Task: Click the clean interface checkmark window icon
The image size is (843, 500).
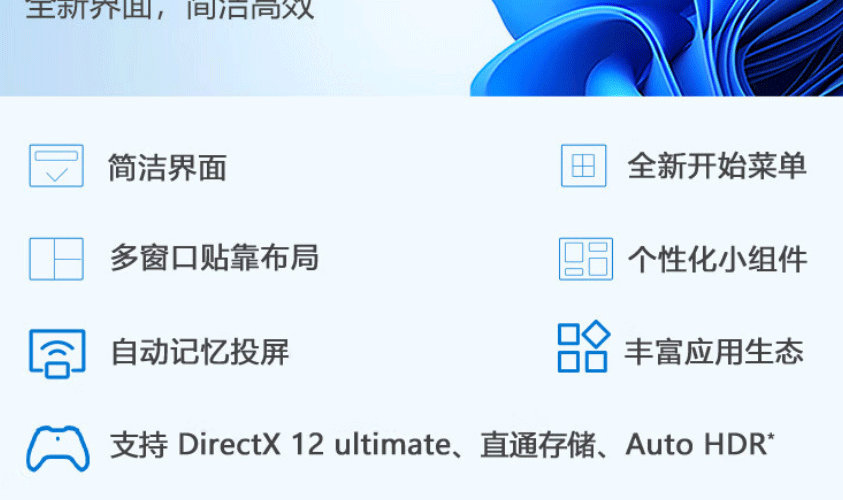Action: (56, 166)
